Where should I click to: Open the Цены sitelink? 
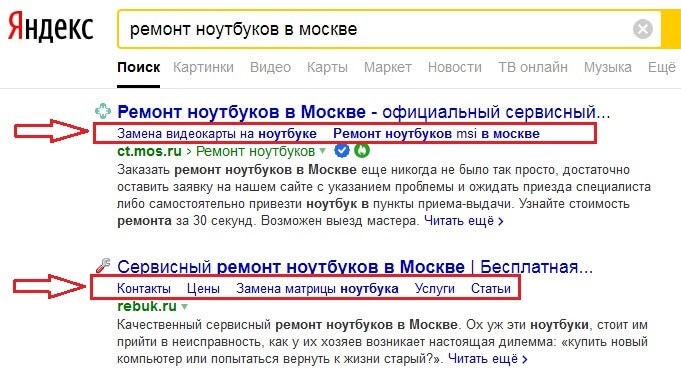203,288
